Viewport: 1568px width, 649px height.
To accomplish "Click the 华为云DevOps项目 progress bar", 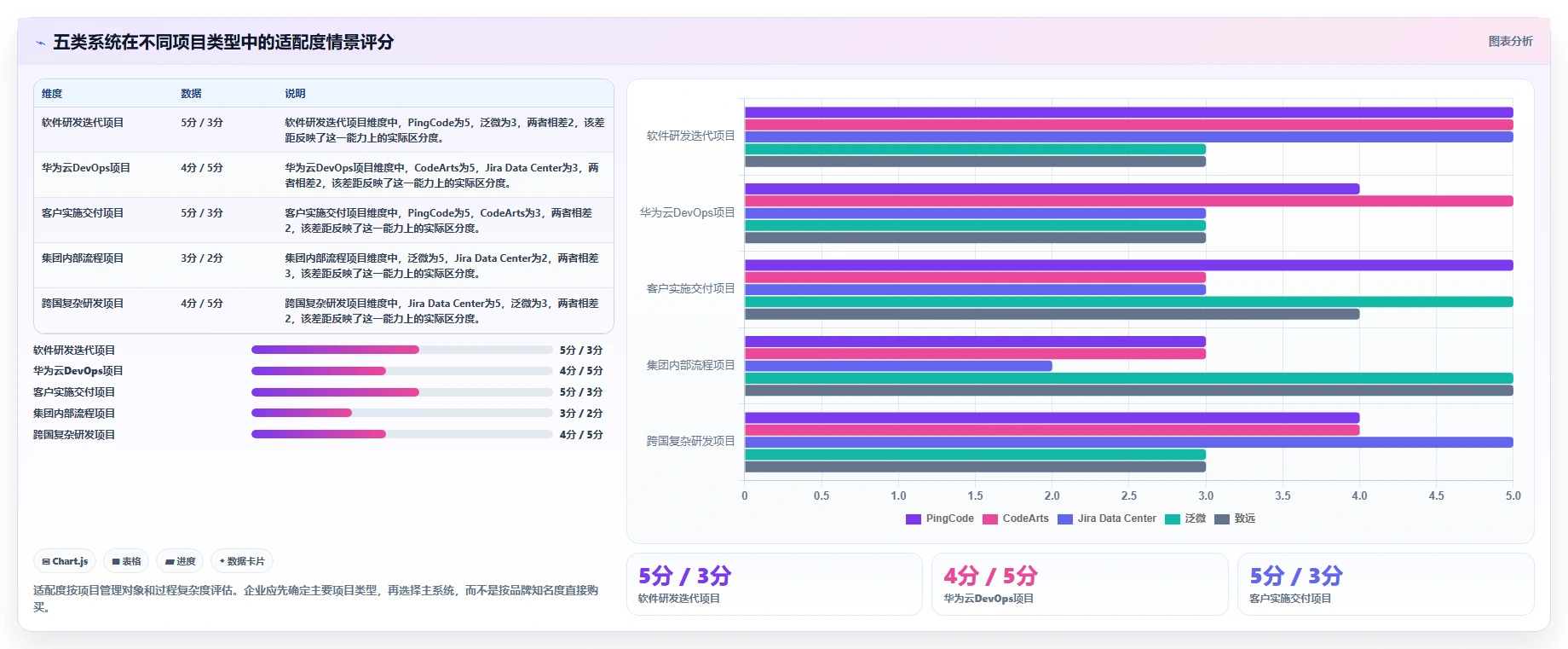I will [x=402, y=371].
